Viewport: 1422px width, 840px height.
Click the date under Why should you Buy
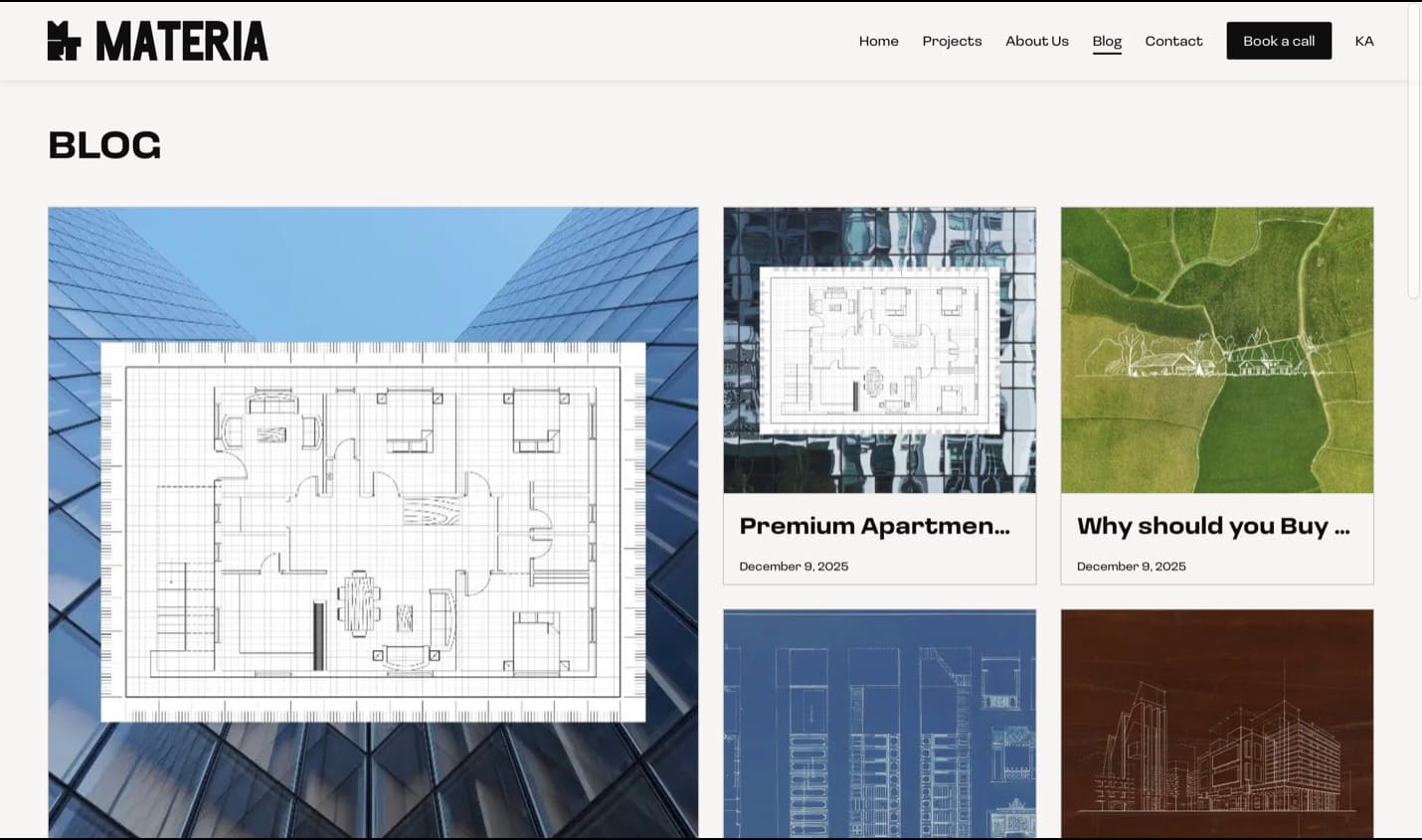[1132, 566]
